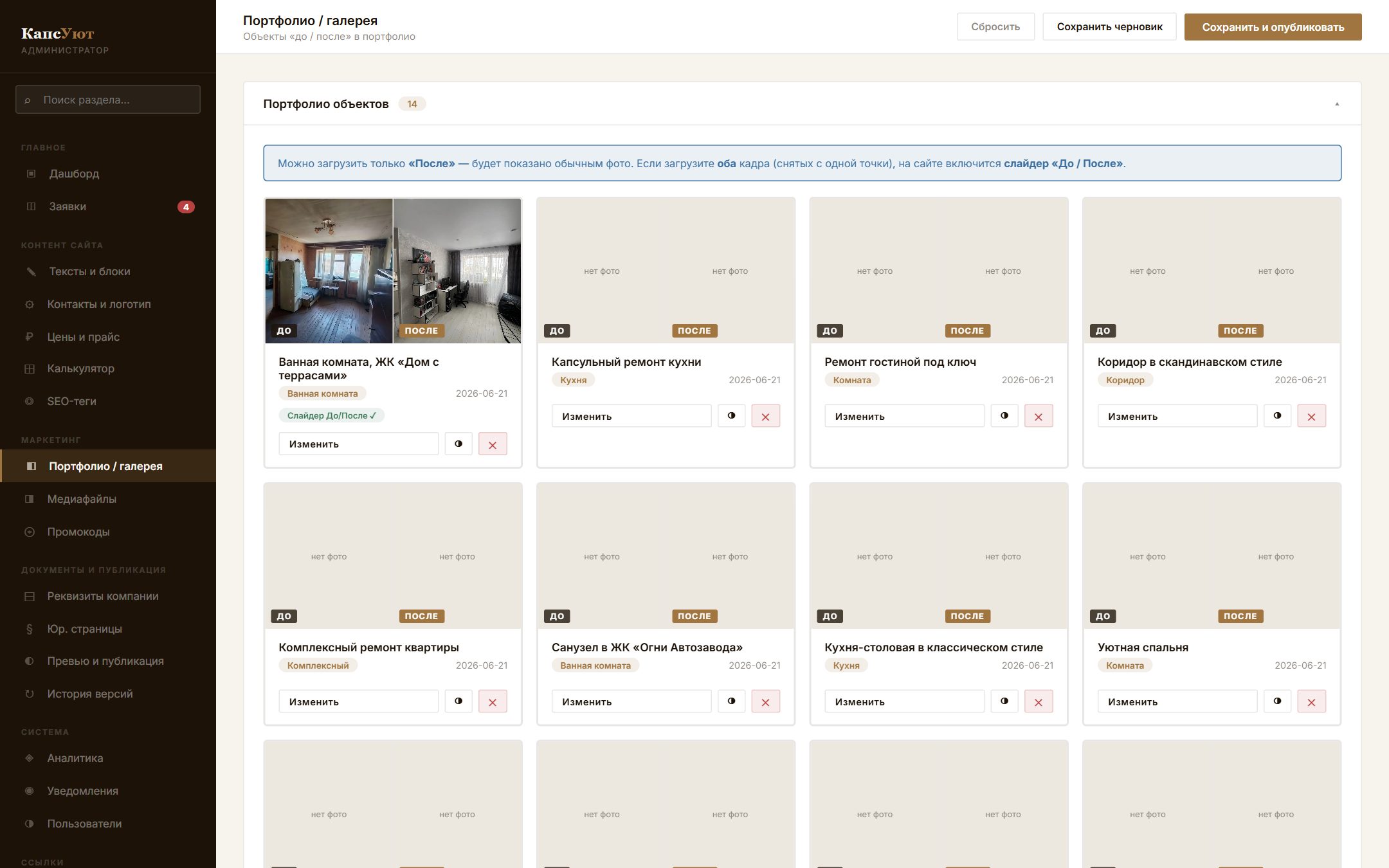Click the Аналитика icon in sidebar
Screen dimensions: 1389x868
29,758
